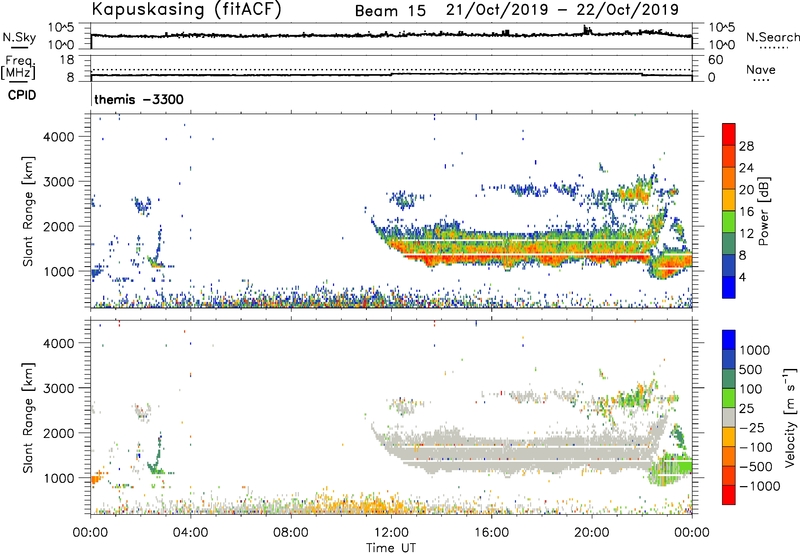Viewport: 800px width, 554px height.
Task: Click the "4" label on power color bar
Action: coord(743,278)
